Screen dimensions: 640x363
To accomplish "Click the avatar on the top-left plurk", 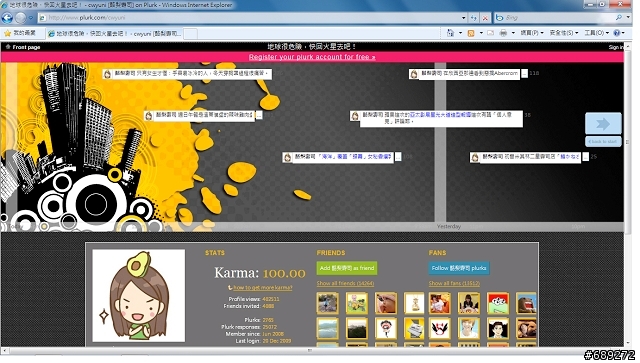I will (x=108, y=74).
